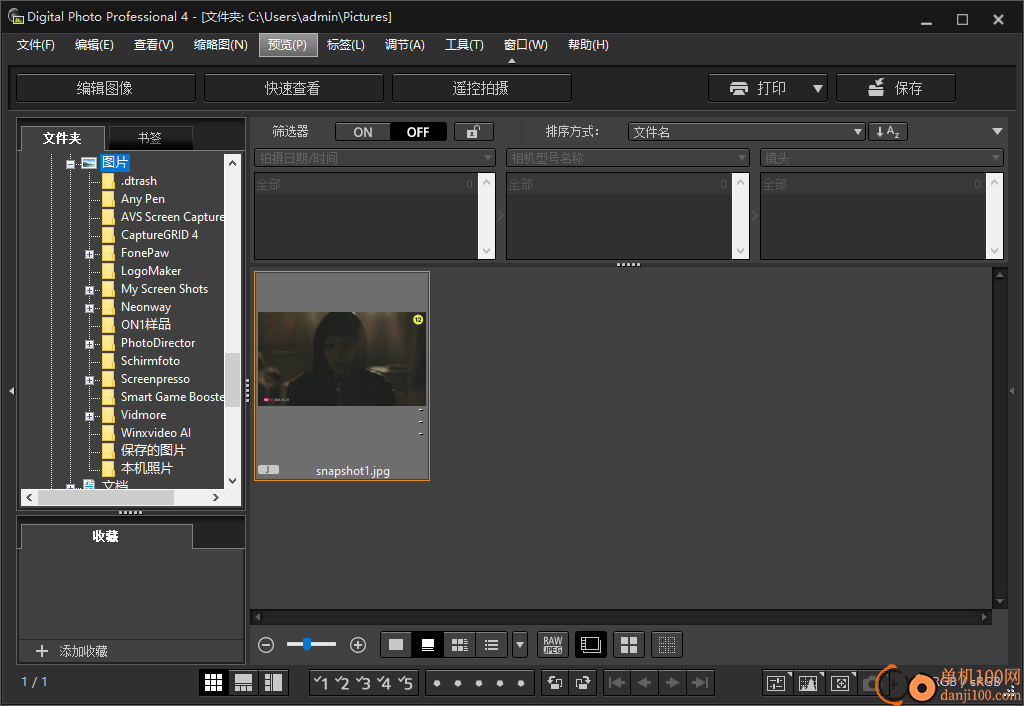Expand the Vidmore folder node

point(89,416)
